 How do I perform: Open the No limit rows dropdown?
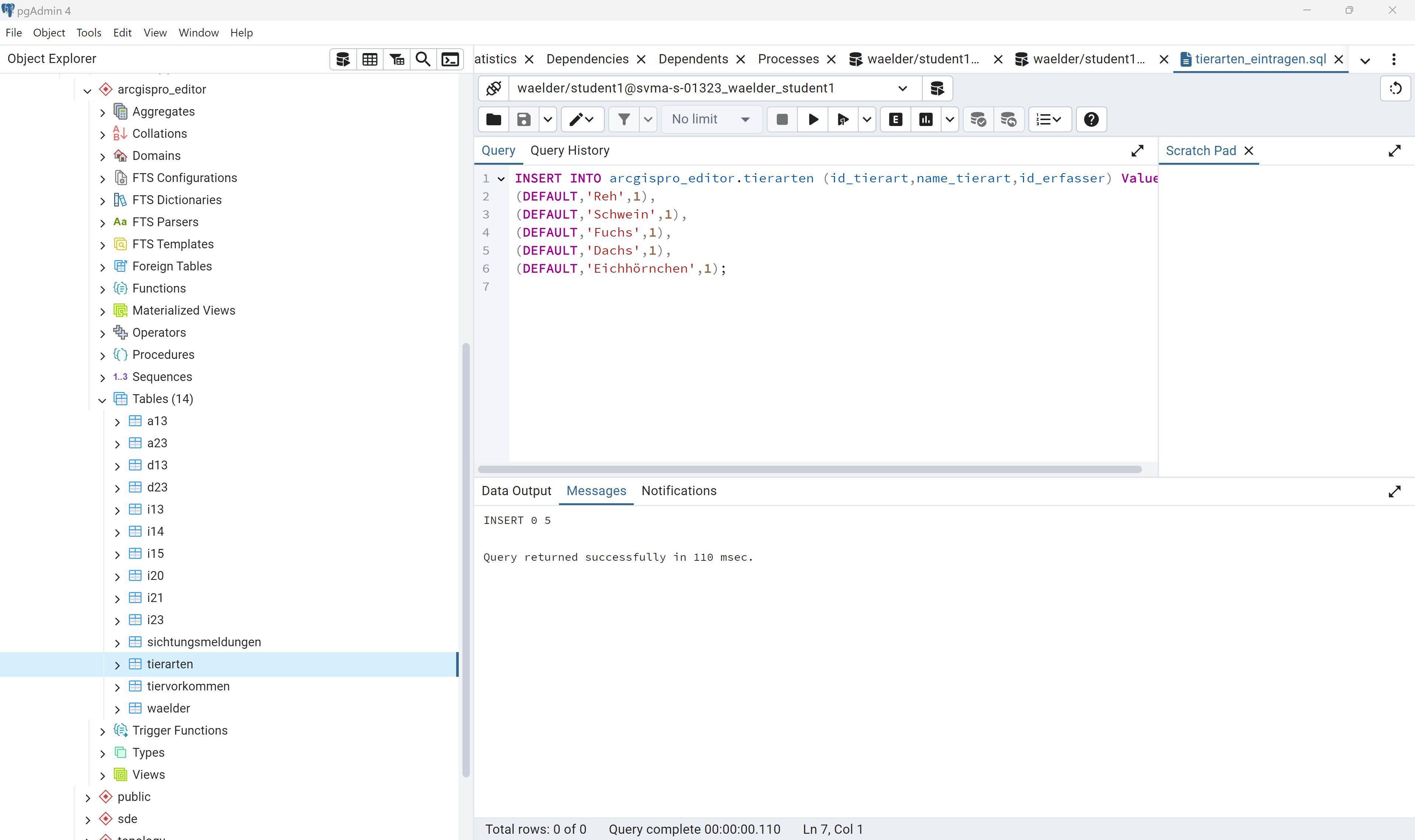711,119
